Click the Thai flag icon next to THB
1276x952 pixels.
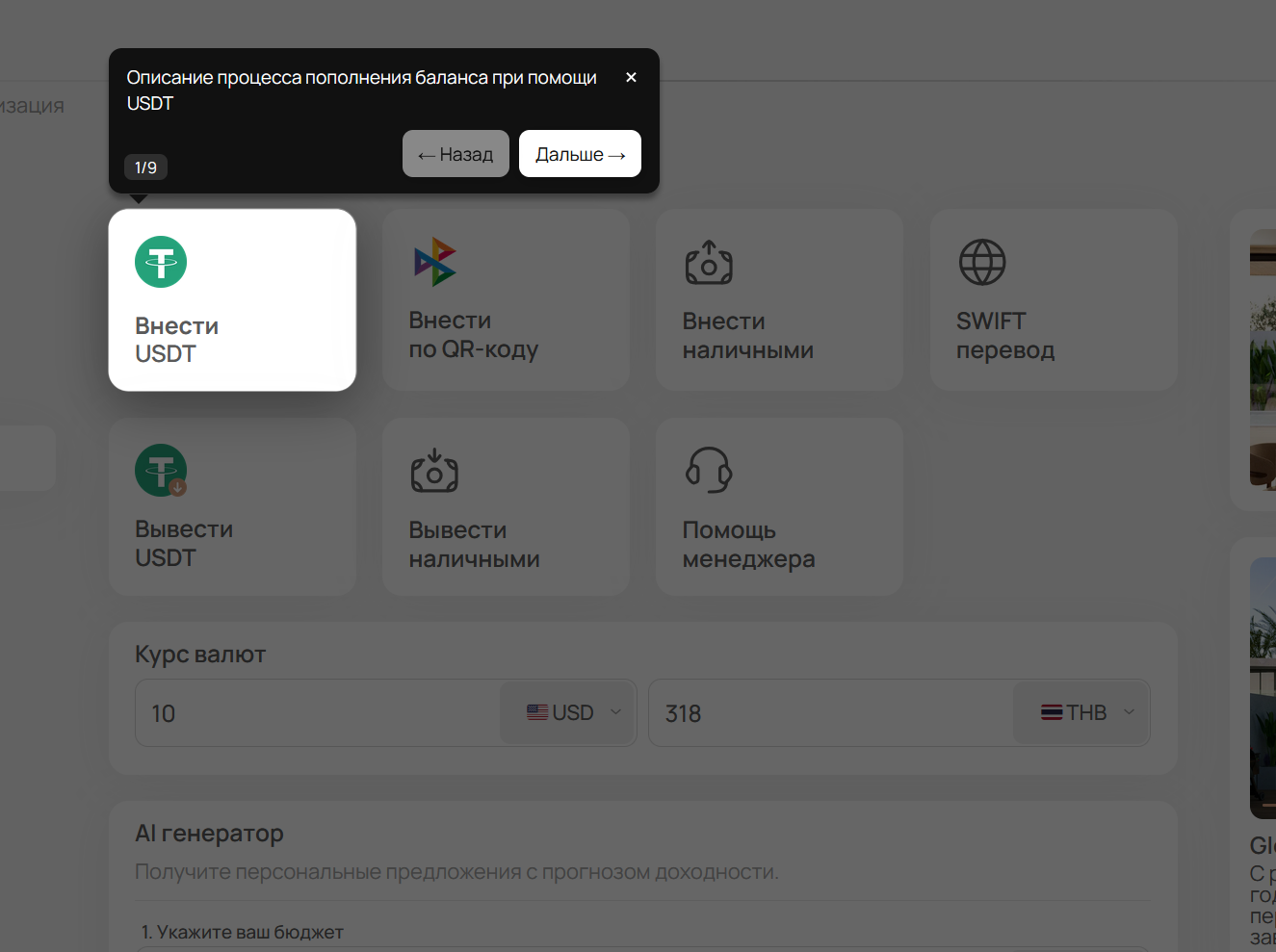(x=1052, y=712)
